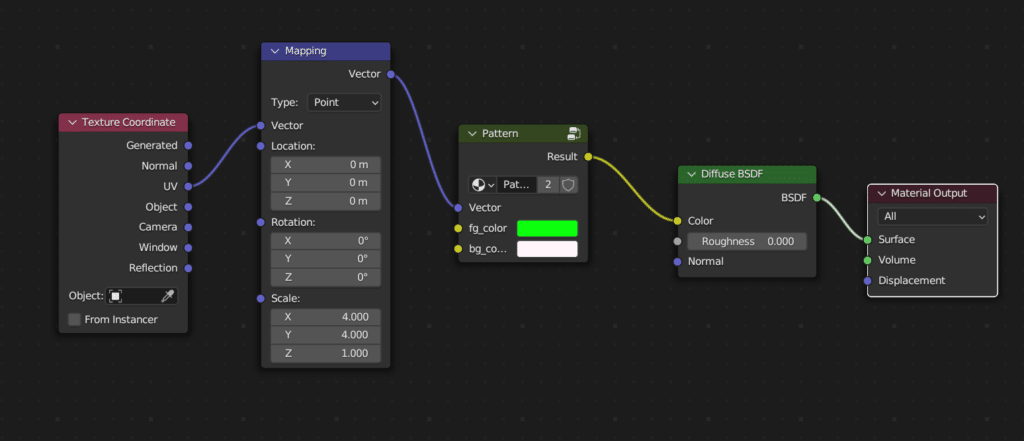This screenshot has width=1024, height=441.
Task: Open the Mapping Type dropdown
Action: [x=344, y=102]
